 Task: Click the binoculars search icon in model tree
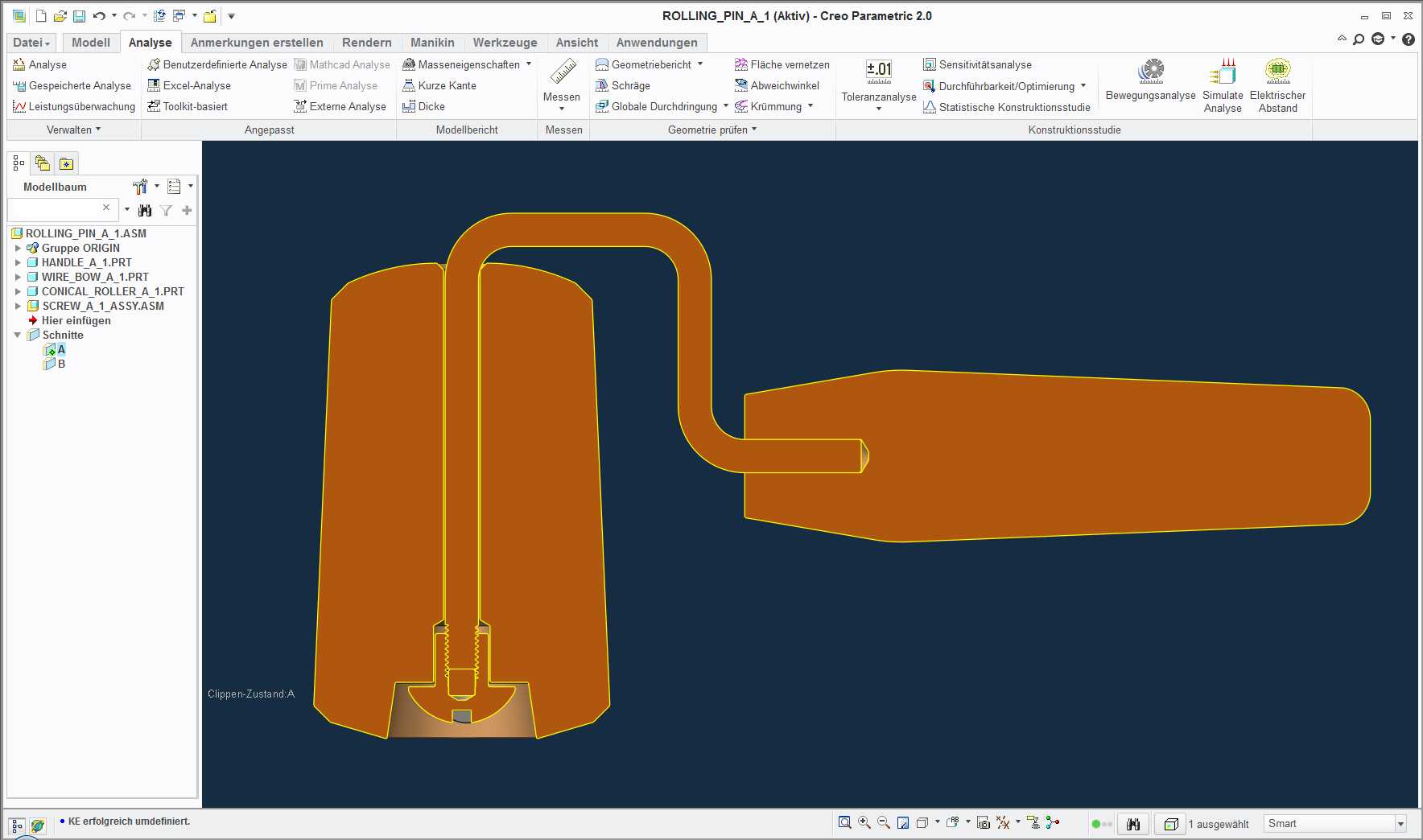[145, 210]
